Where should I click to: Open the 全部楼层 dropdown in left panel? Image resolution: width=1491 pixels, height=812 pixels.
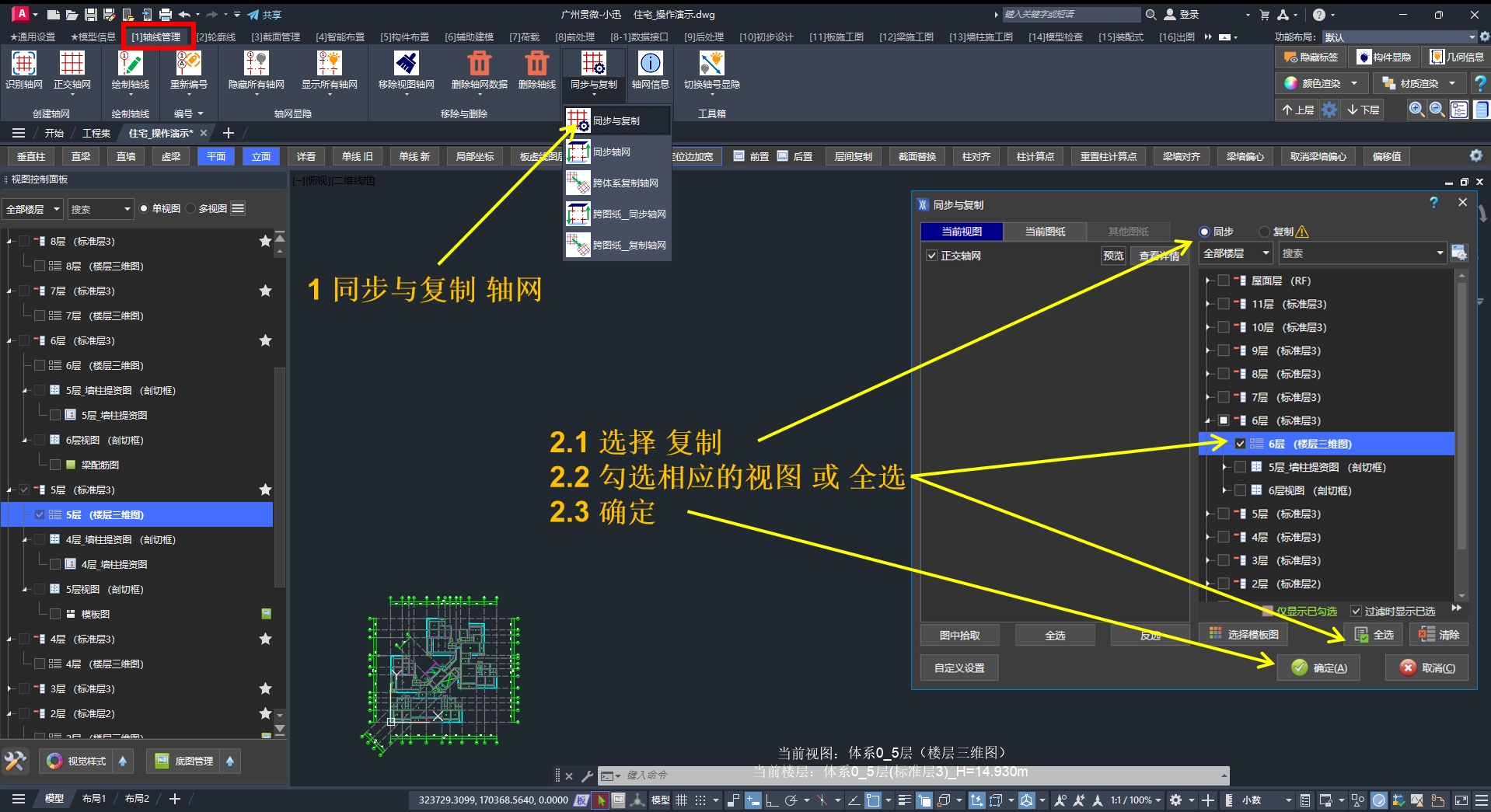pyautogui.click(x=33, y=209)
